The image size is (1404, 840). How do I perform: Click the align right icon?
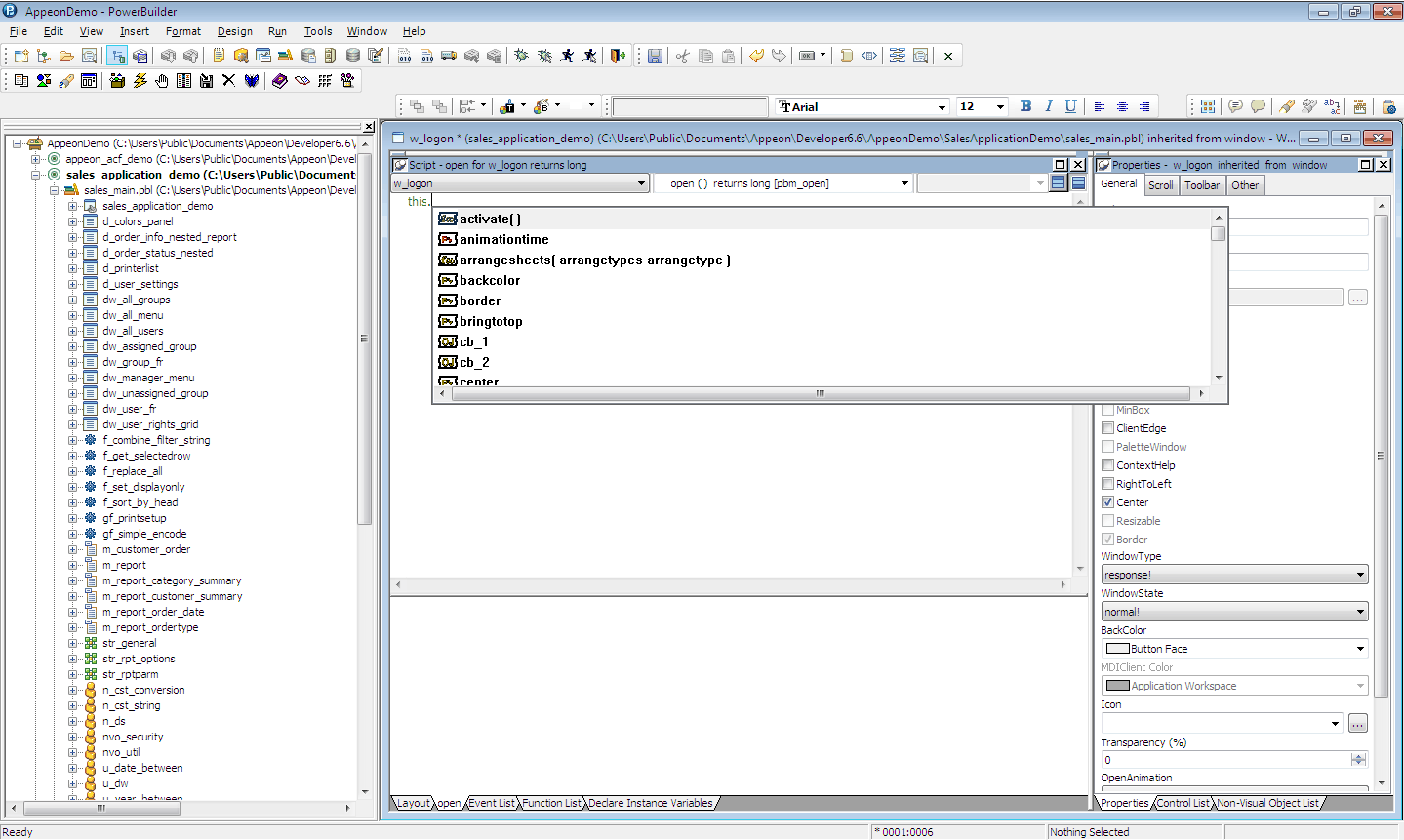click(x=1144, y=106)
